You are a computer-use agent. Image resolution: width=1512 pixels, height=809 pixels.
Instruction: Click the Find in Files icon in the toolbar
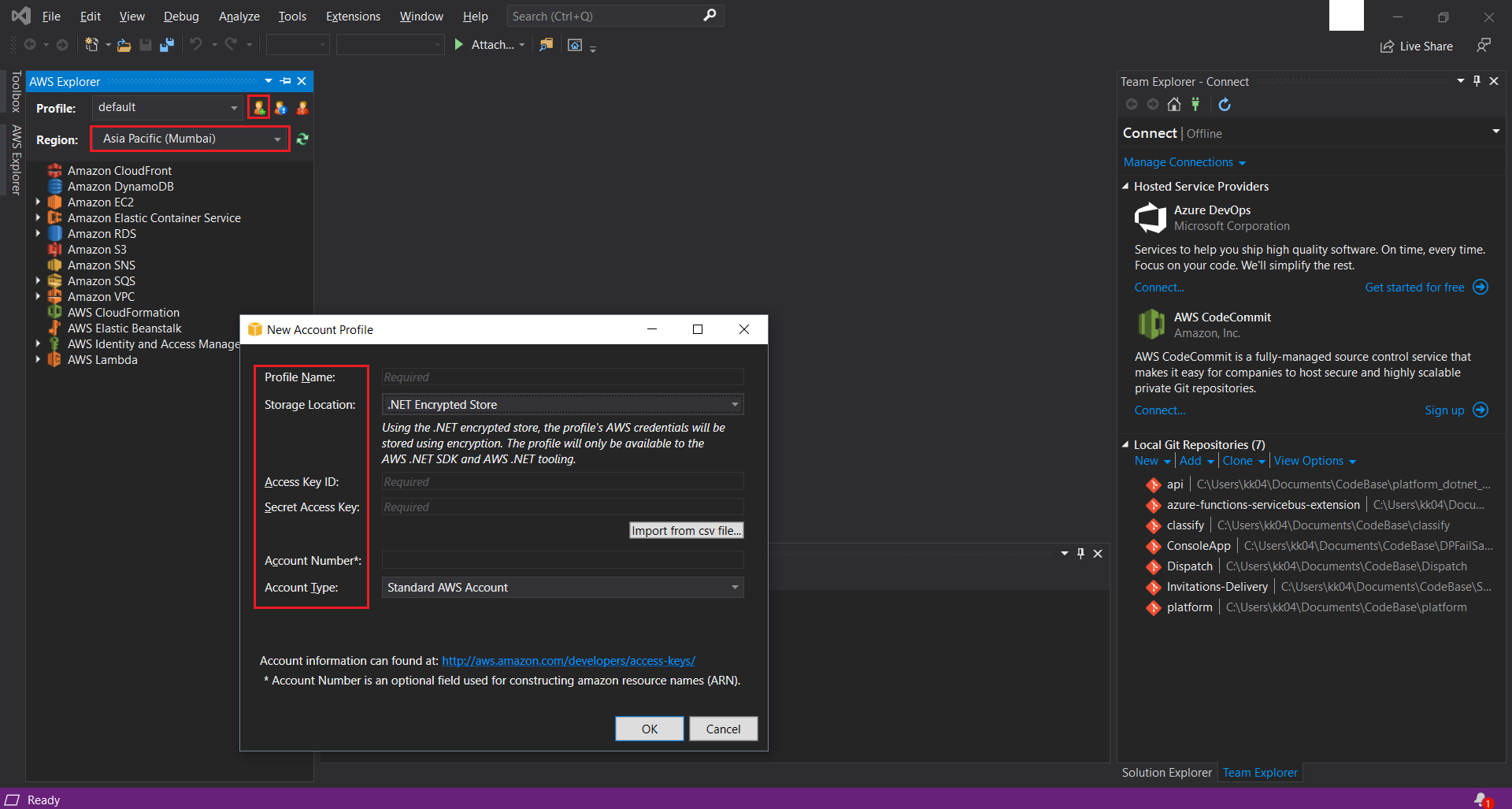(546, 45)
